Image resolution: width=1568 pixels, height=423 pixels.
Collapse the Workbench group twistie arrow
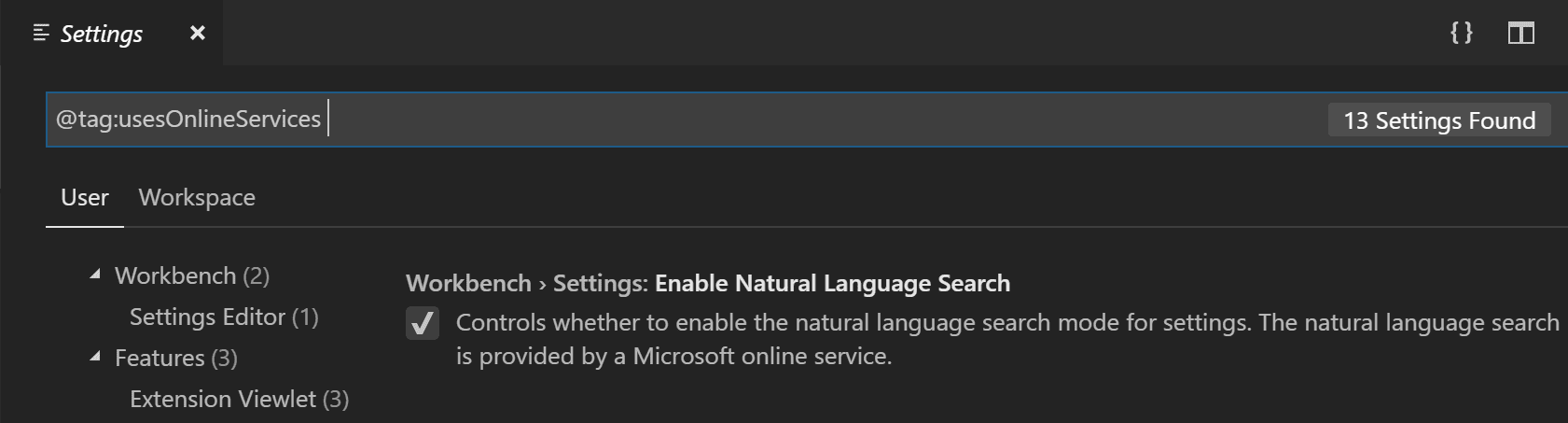point(95,275)
